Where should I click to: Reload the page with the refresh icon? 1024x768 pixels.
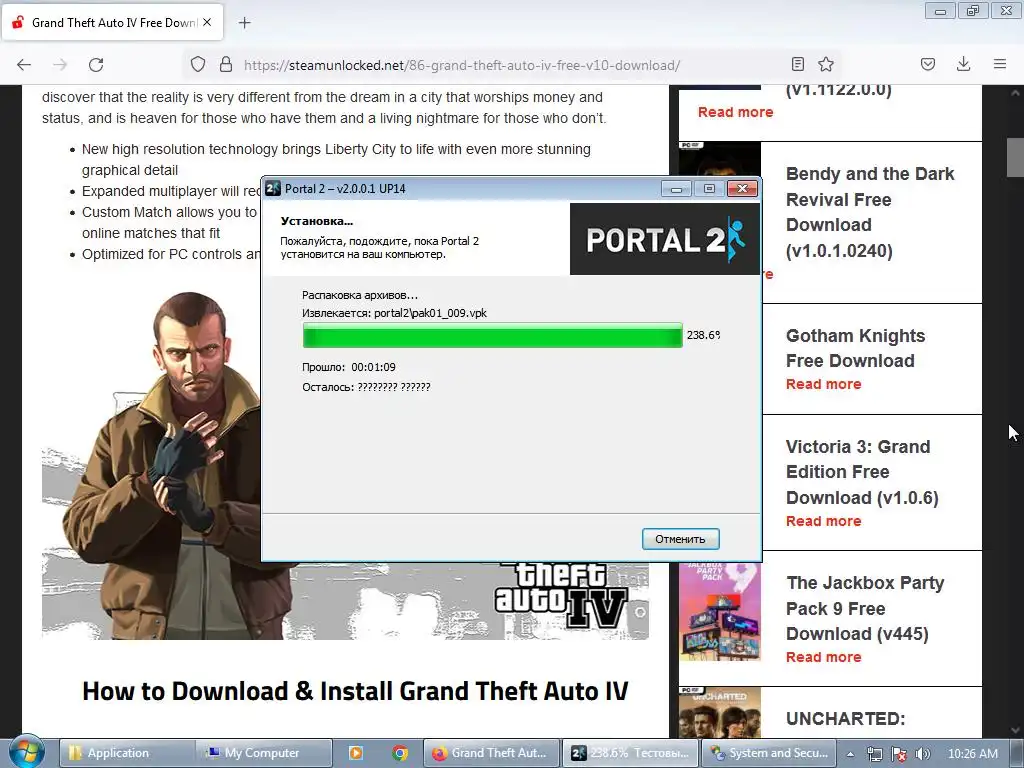[x=96, y=65]
